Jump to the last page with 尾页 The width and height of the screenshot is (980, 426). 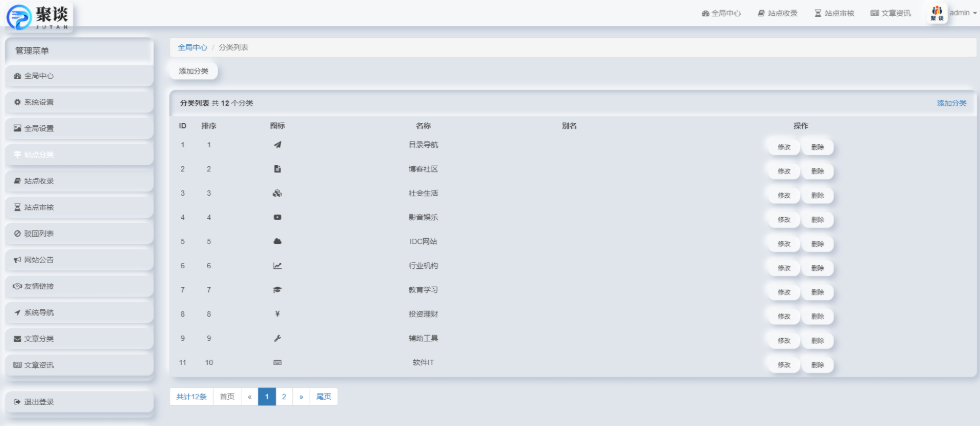[324, 397]
